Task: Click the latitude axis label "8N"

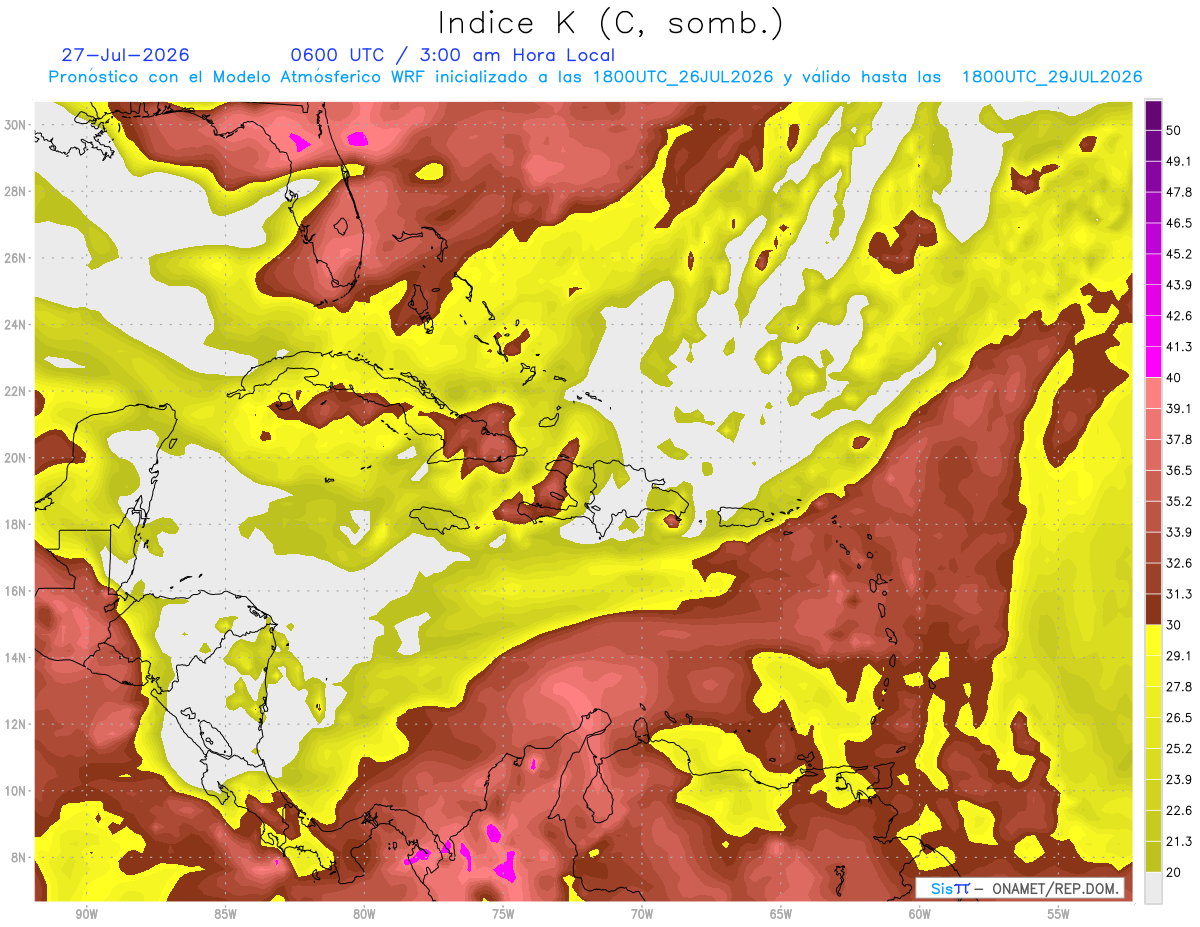Action: [19, 858]
